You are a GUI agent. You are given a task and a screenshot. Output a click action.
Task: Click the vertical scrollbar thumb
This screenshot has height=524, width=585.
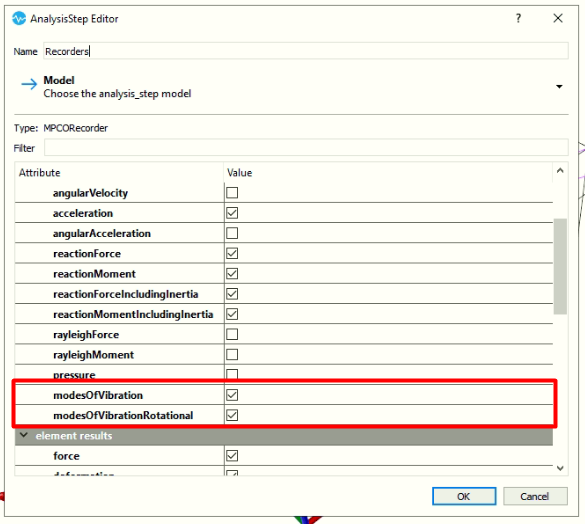[560, 266]
